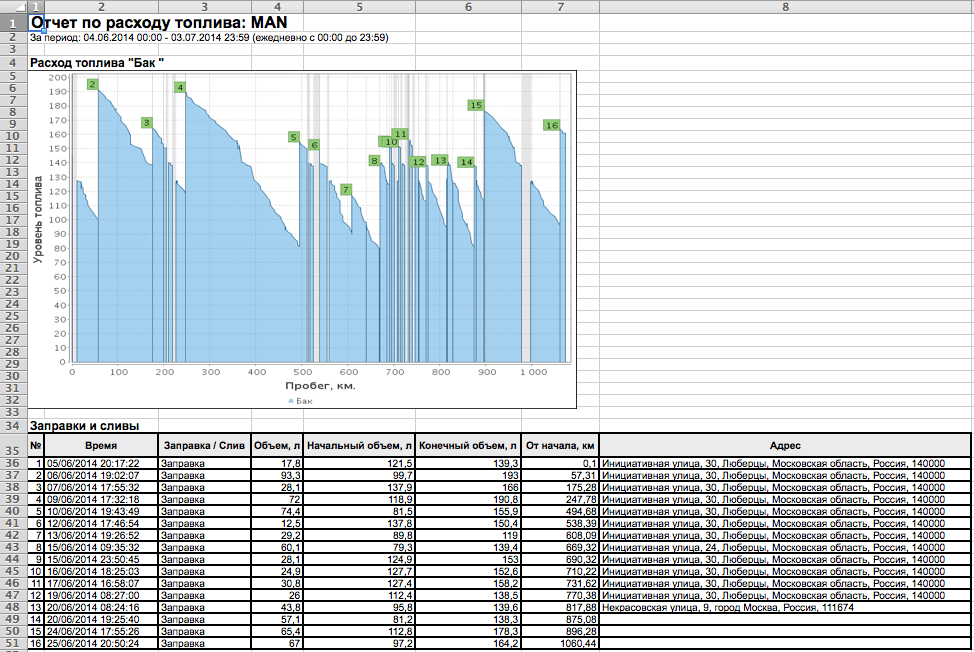Select column header 7

[x=560, y=7]
